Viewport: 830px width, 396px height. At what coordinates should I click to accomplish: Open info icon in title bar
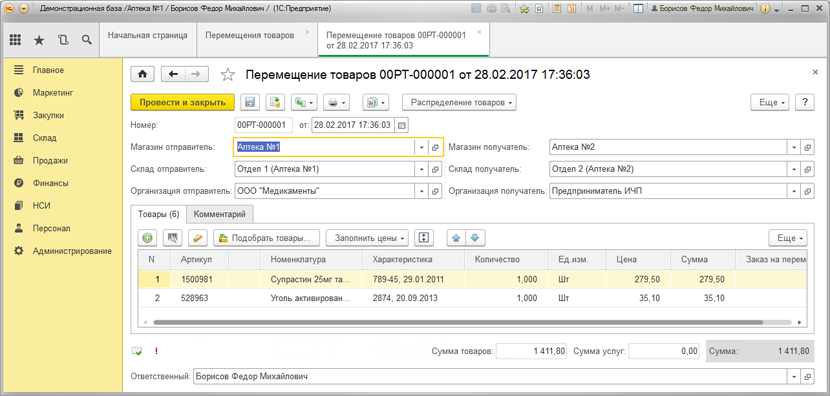click(765, 8)
